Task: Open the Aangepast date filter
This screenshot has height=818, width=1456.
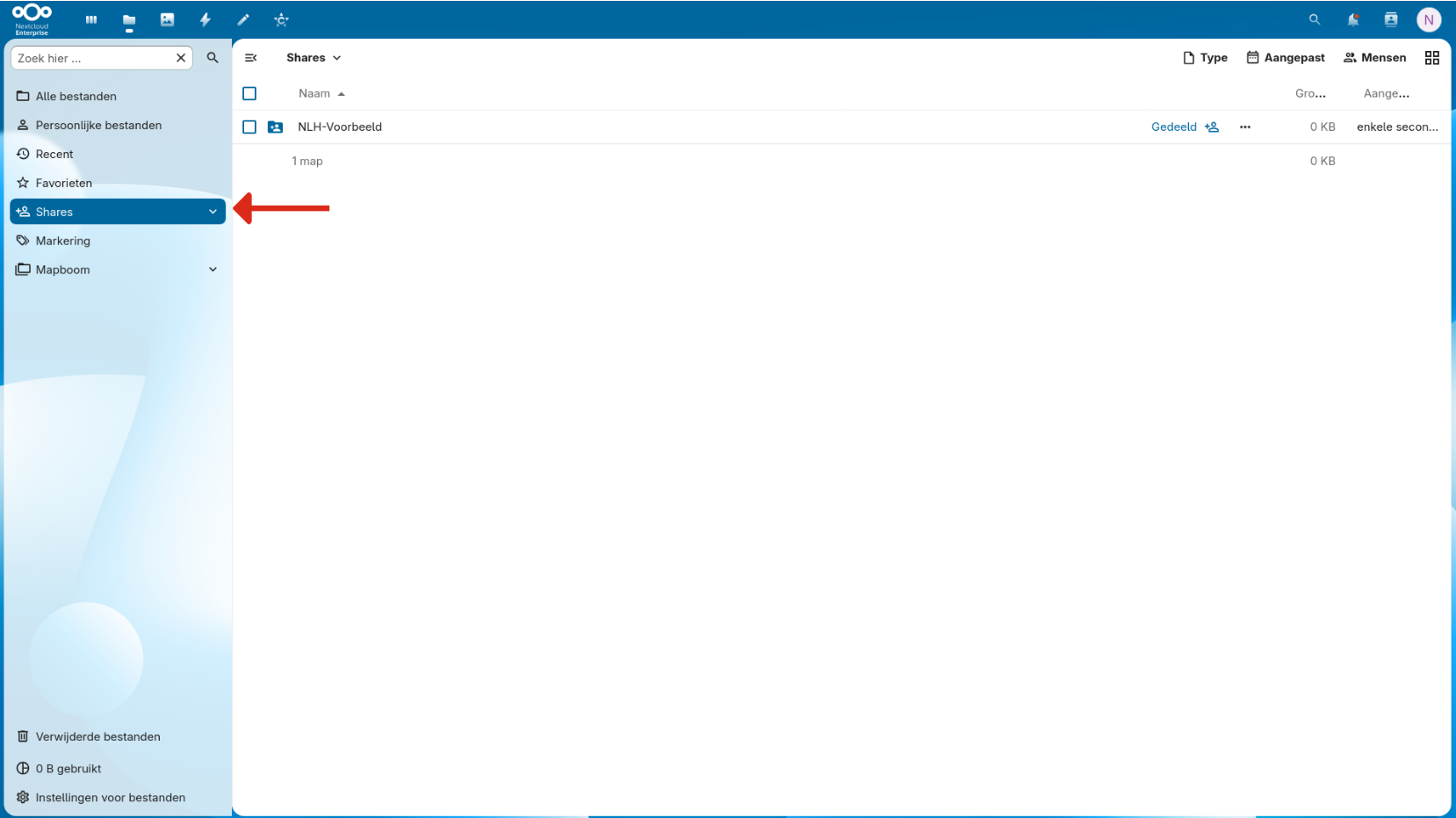Action: click(x=1286, y=57)
